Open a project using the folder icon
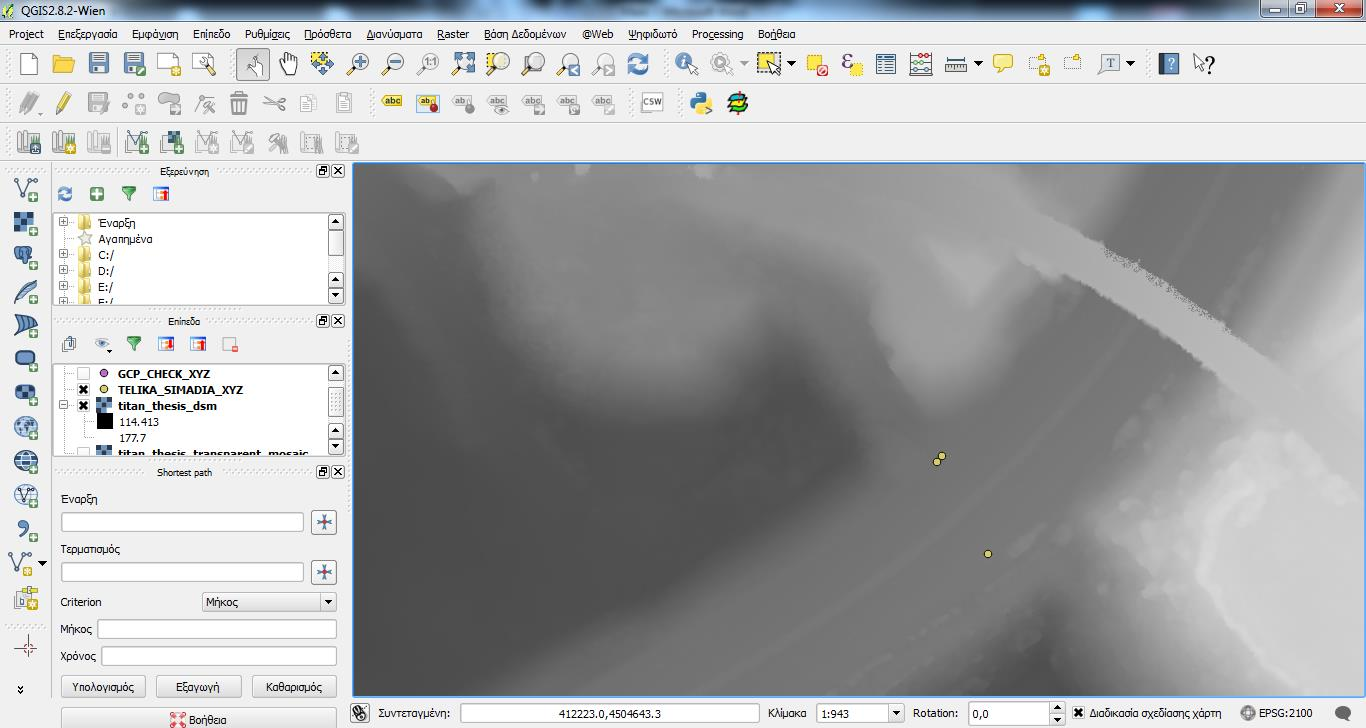The width and height of the screenshot is (1366, 728). pos(63,64)
